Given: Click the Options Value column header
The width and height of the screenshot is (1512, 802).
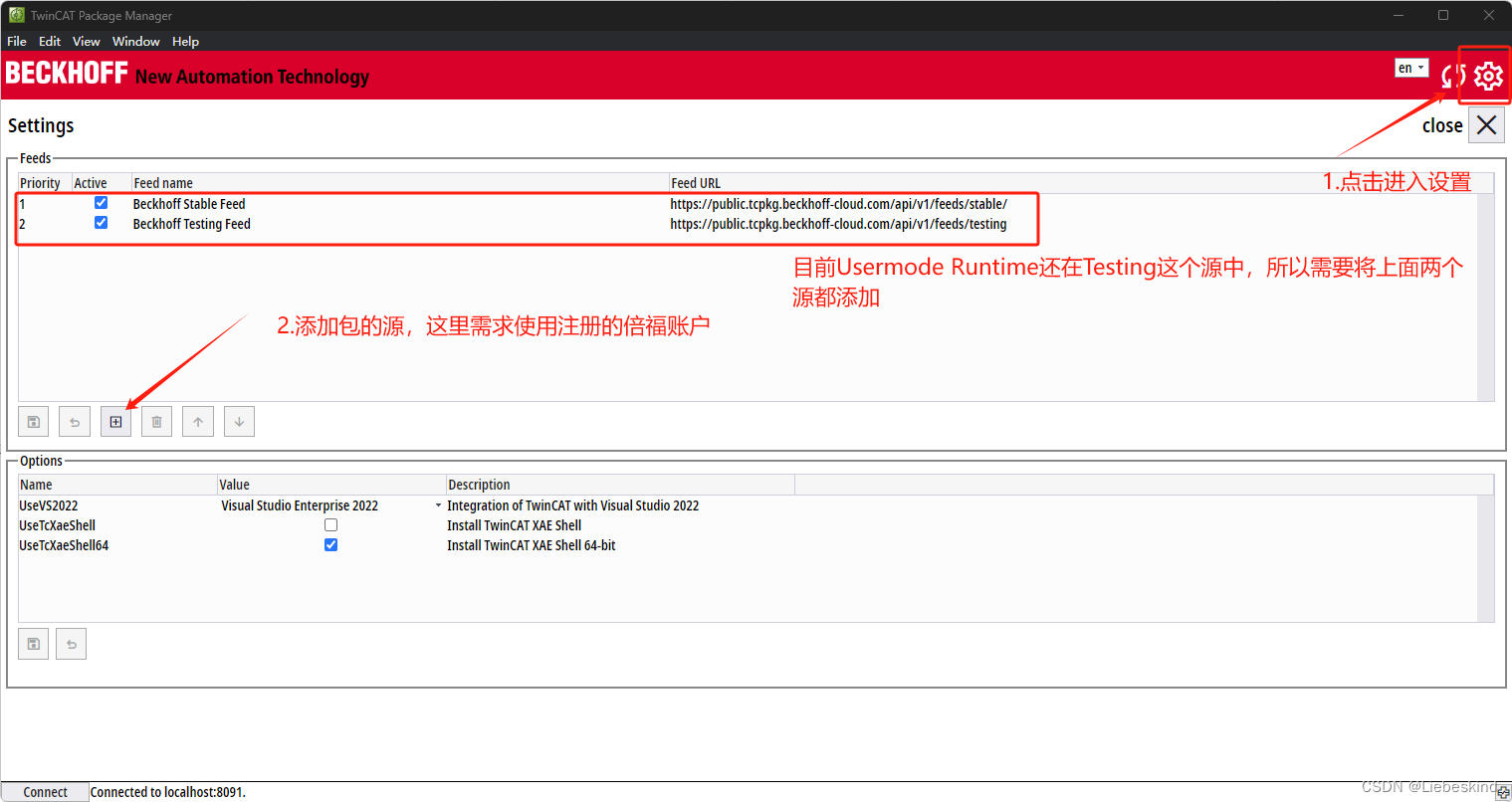Looking at the screenshot, I should [331, 485].
